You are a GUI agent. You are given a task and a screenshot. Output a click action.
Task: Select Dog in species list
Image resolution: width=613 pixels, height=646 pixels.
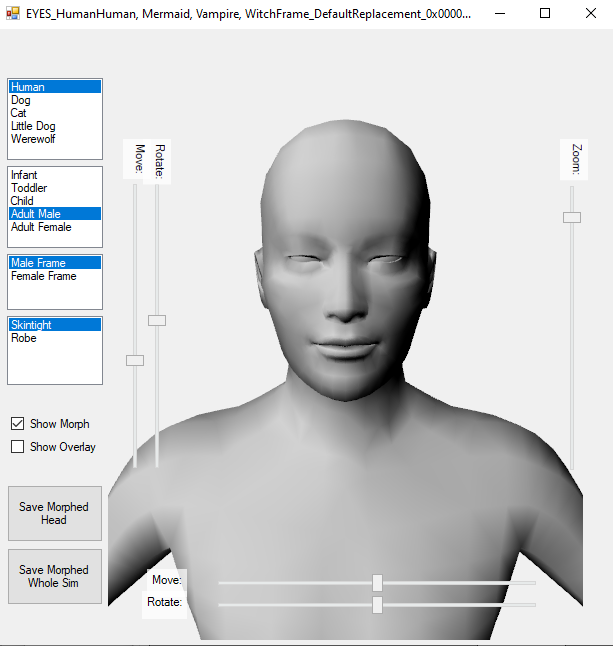tap(21, 100)
